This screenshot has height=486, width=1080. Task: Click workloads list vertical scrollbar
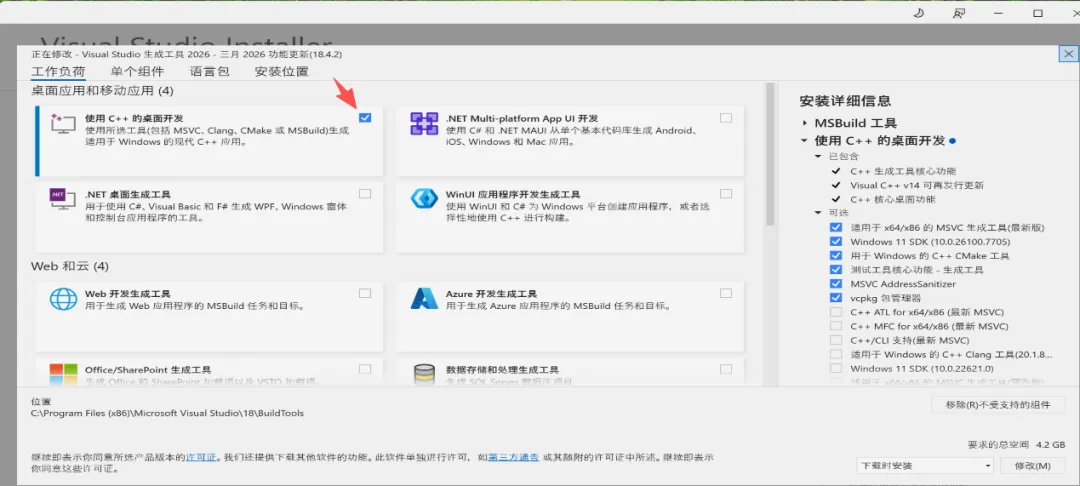point(771,155)
